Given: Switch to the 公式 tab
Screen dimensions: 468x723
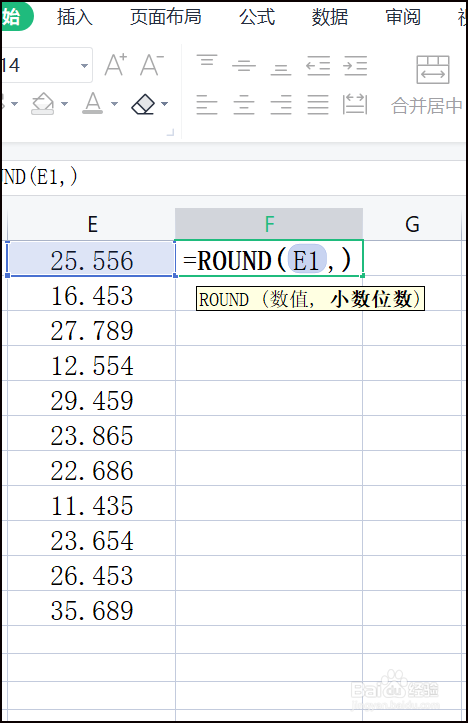Looking at the screenshot, I should 257,17.
